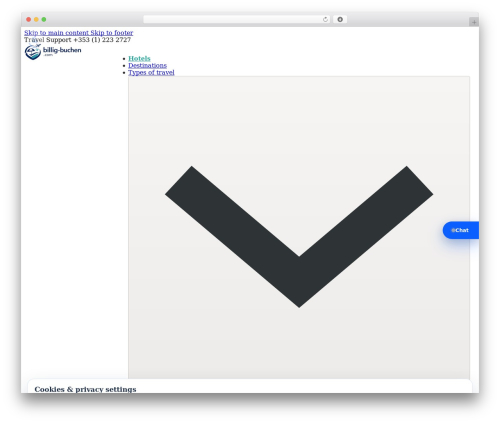Click the Cookies & privacy settings heading
500x423 pixels.
click(x=85, y=389)
